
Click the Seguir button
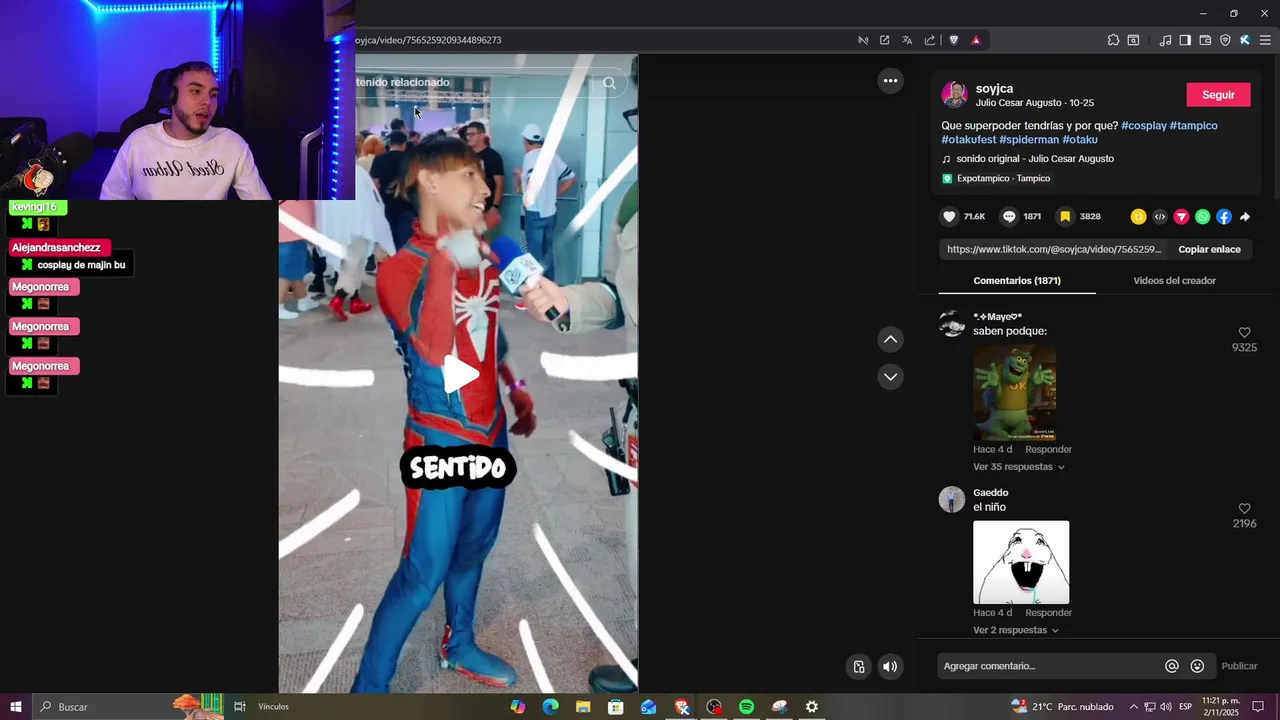1218,95
